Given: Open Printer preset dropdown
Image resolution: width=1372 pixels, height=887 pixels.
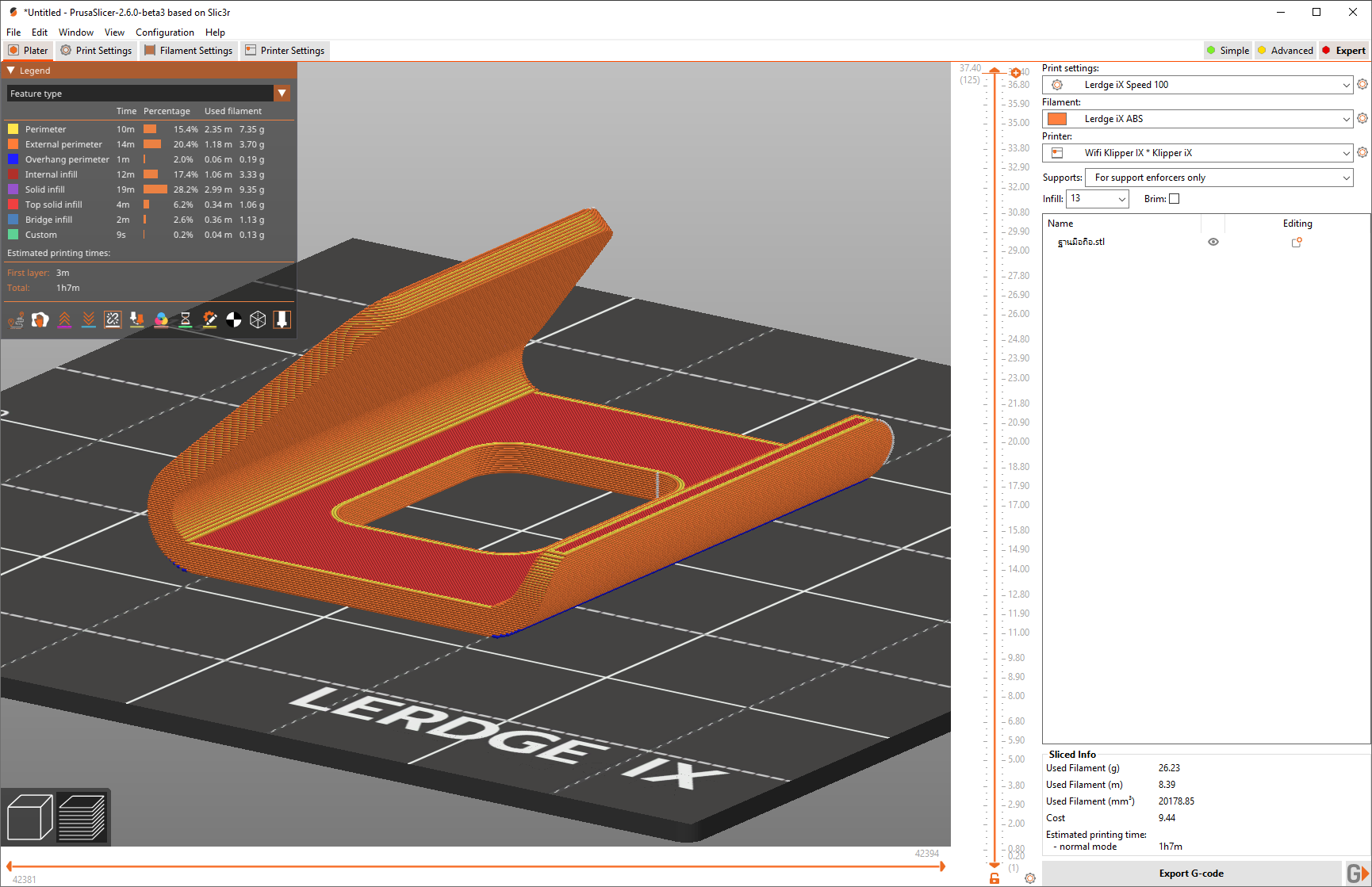Looking at the screenshot, I should 1198,153.
